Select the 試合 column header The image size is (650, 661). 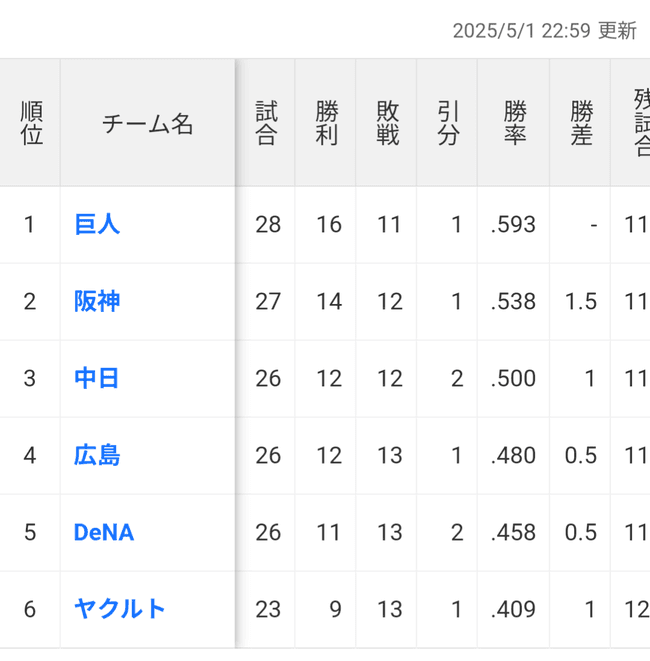[x=266, y=124]
